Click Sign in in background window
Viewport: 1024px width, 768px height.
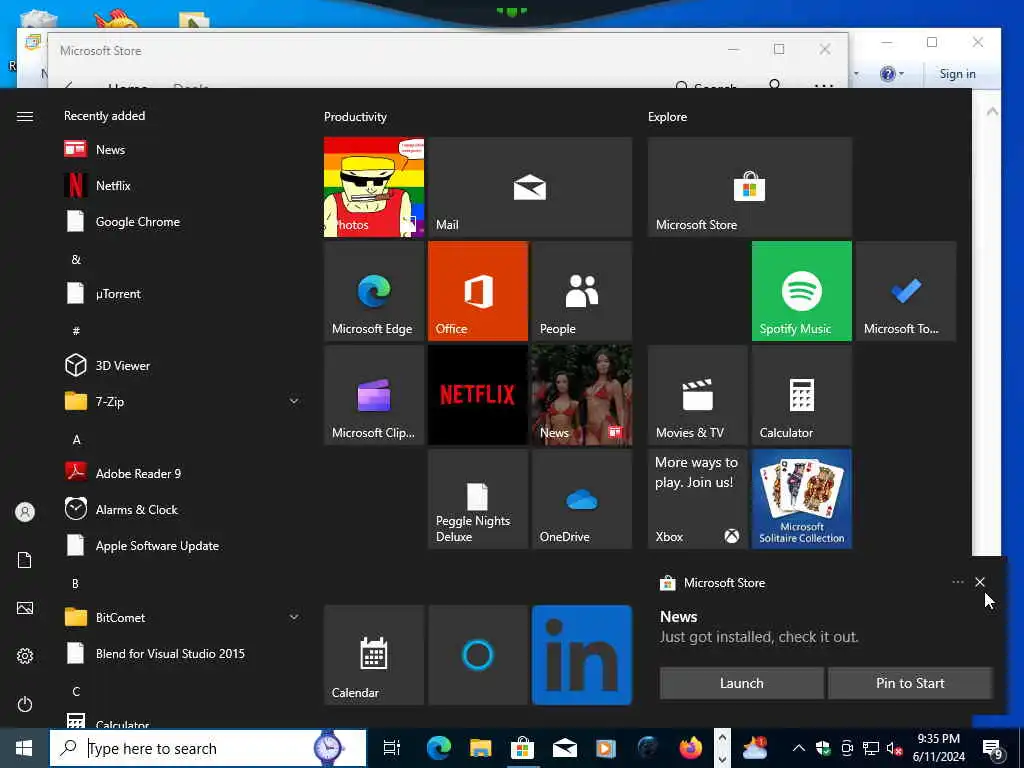957,74
